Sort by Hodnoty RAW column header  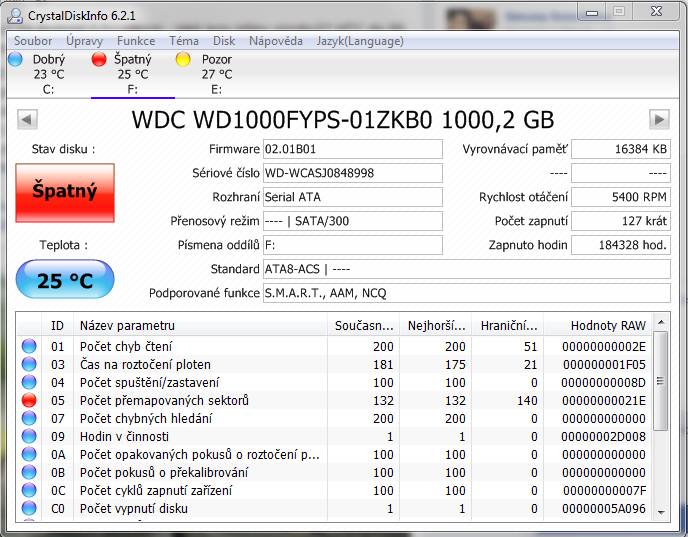coord(598,326)
